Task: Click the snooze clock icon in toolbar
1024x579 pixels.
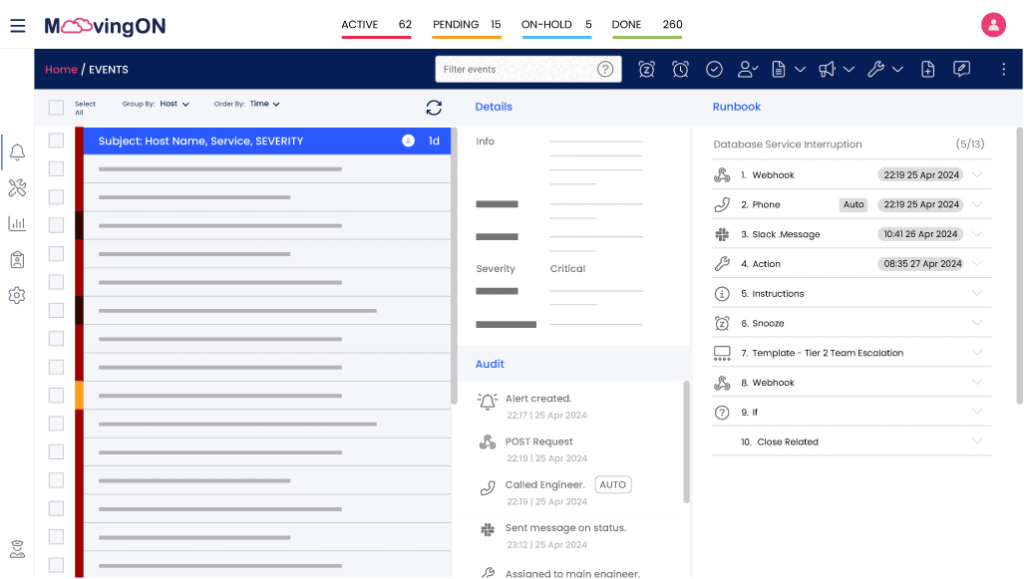Action: pyautogui.click(x=647, y=69)
